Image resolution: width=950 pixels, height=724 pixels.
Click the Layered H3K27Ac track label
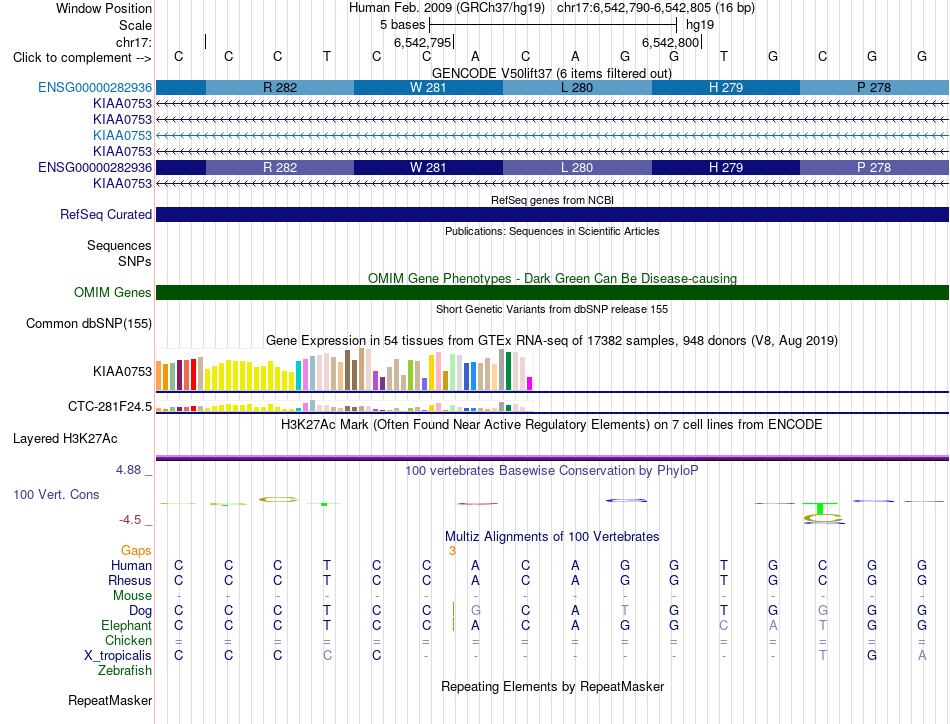click(x=65, y=439)
